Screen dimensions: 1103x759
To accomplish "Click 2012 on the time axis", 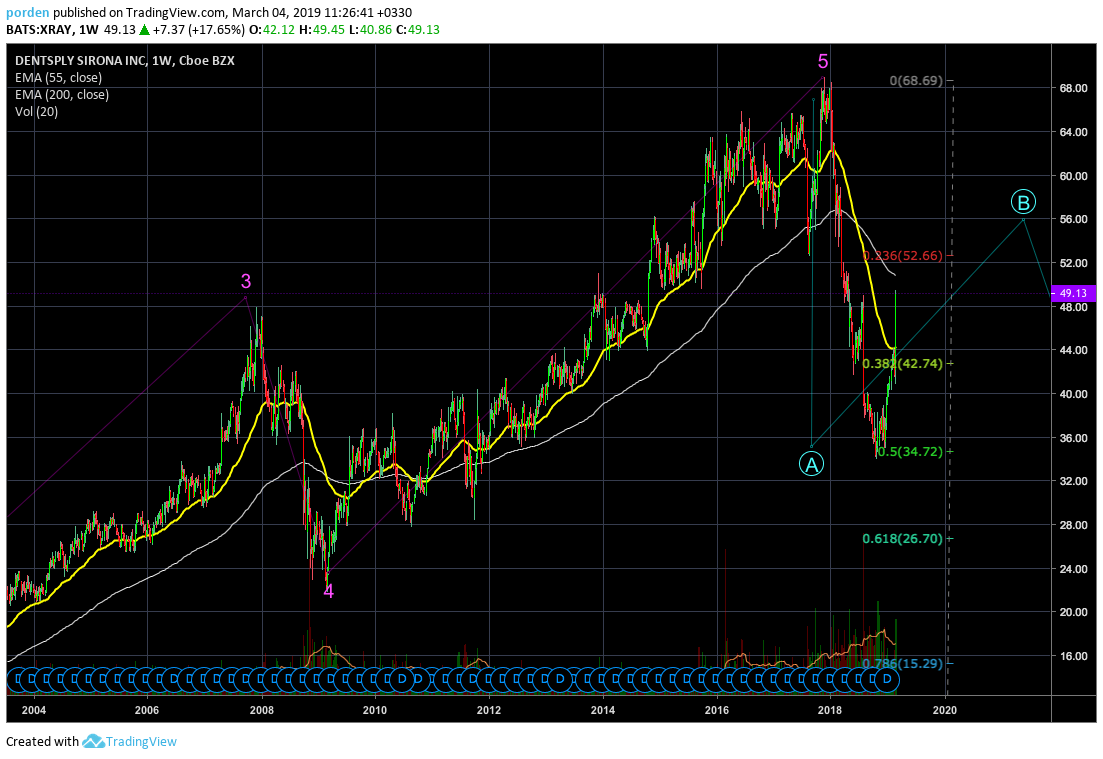I will [x=489, y=710].
